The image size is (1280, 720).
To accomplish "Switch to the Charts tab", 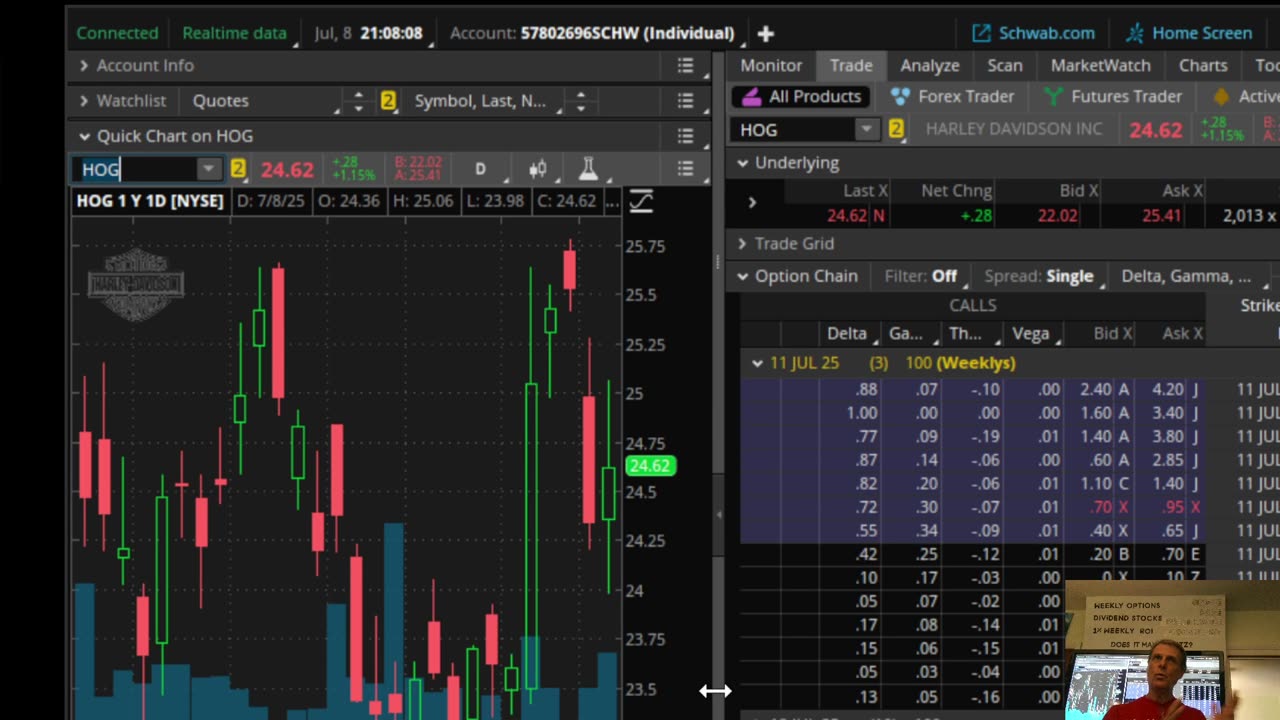I will (x=1203, y=65).
